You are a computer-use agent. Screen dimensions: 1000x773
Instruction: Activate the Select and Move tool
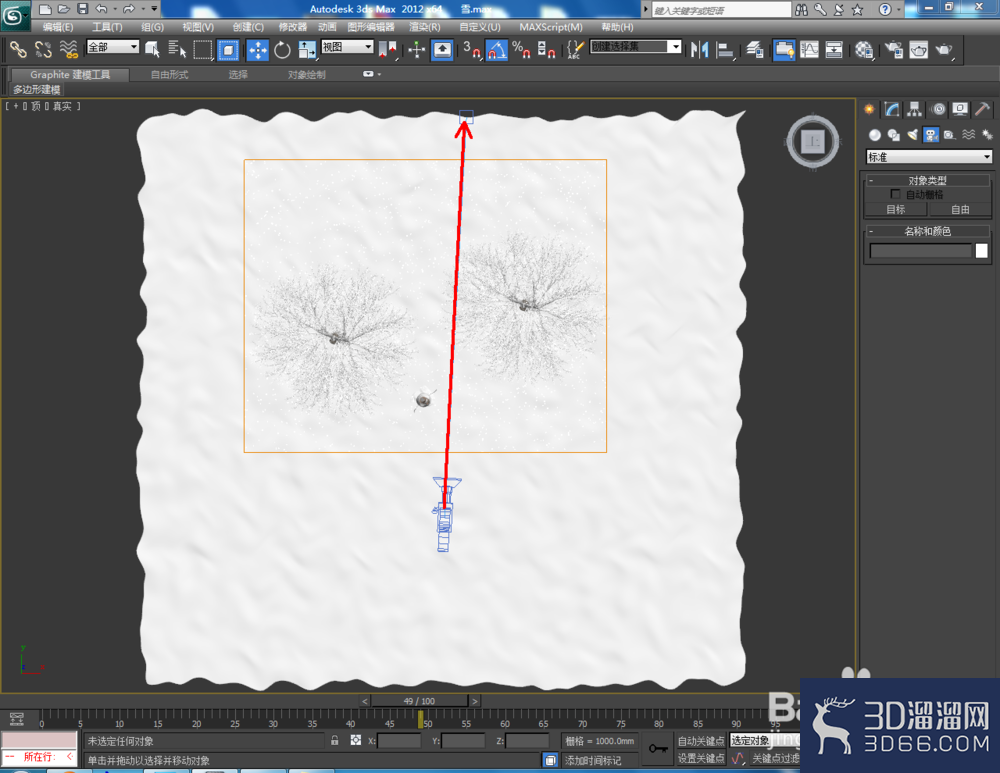[x=258, y=49]
